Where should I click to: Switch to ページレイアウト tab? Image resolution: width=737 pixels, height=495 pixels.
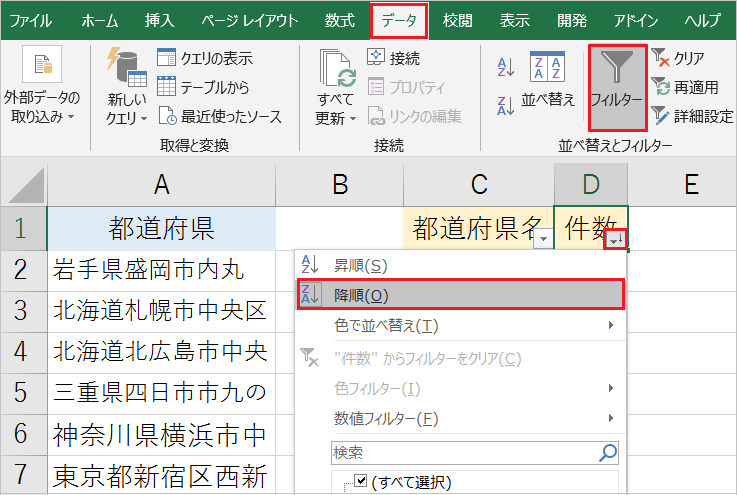(x=250, y=21)
